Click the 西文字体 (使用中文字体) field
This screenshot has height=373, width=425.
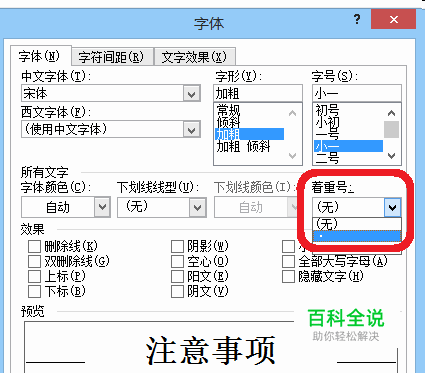[x=102, y=129]
